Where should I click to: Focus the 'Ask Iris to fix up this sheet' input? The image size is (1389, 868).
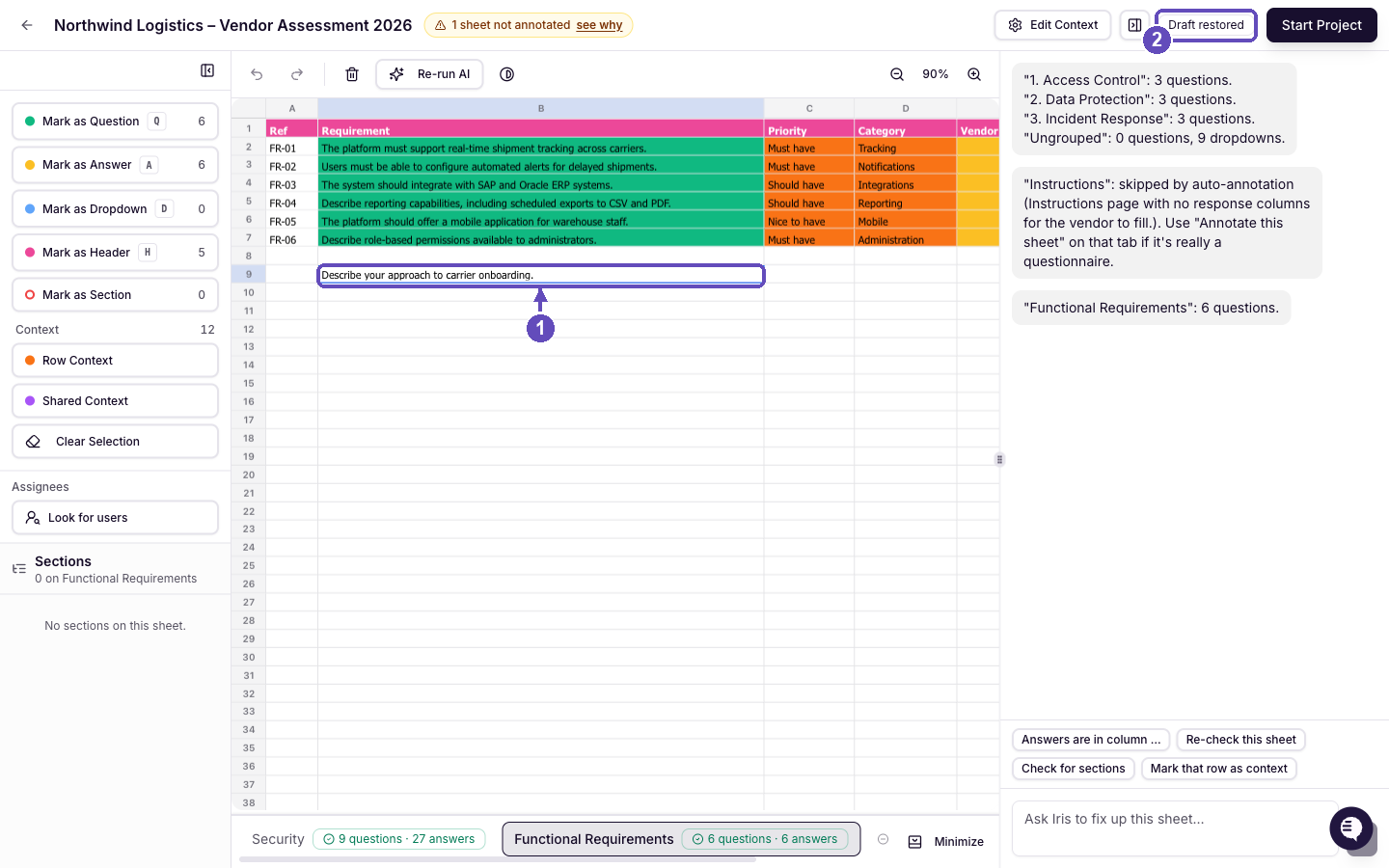1175,828
